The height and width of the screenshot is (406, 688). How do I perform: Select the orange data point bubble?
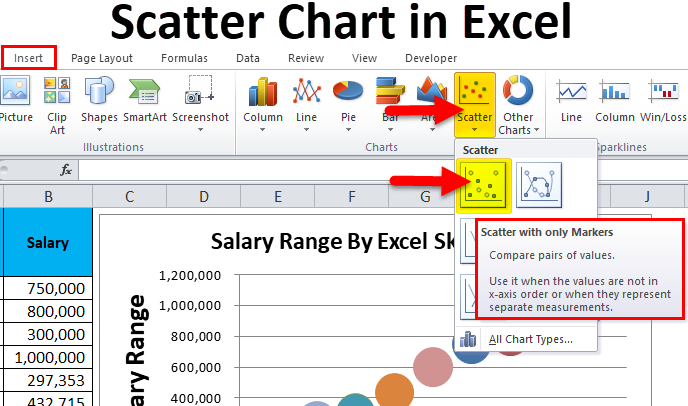[394, 390]
